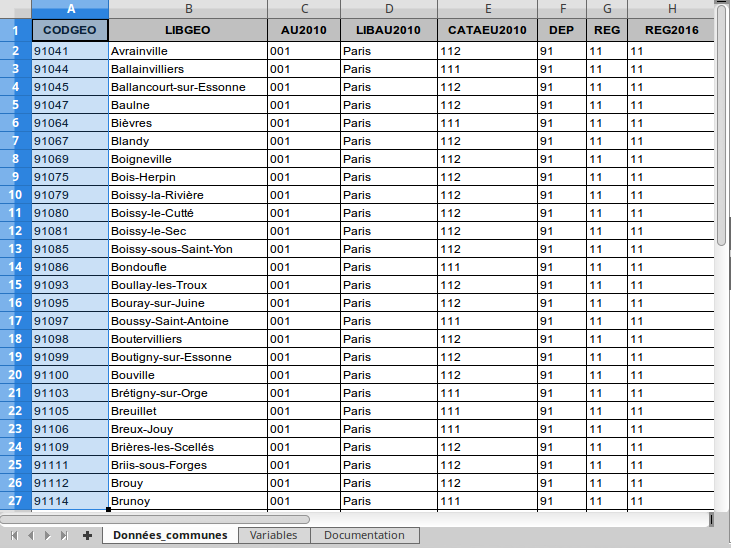
Task: Click the Select All corner box
Action: tap(15, 8)
